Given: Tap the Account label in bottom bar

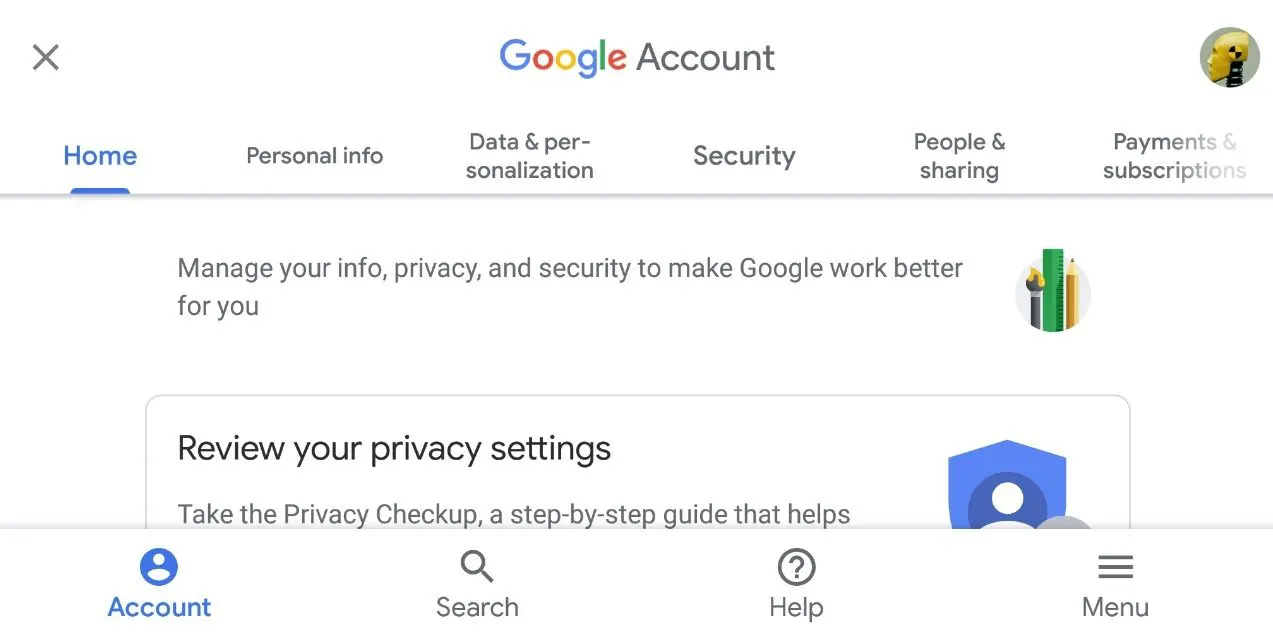Looking at the screenshot, I should point(159,607).
